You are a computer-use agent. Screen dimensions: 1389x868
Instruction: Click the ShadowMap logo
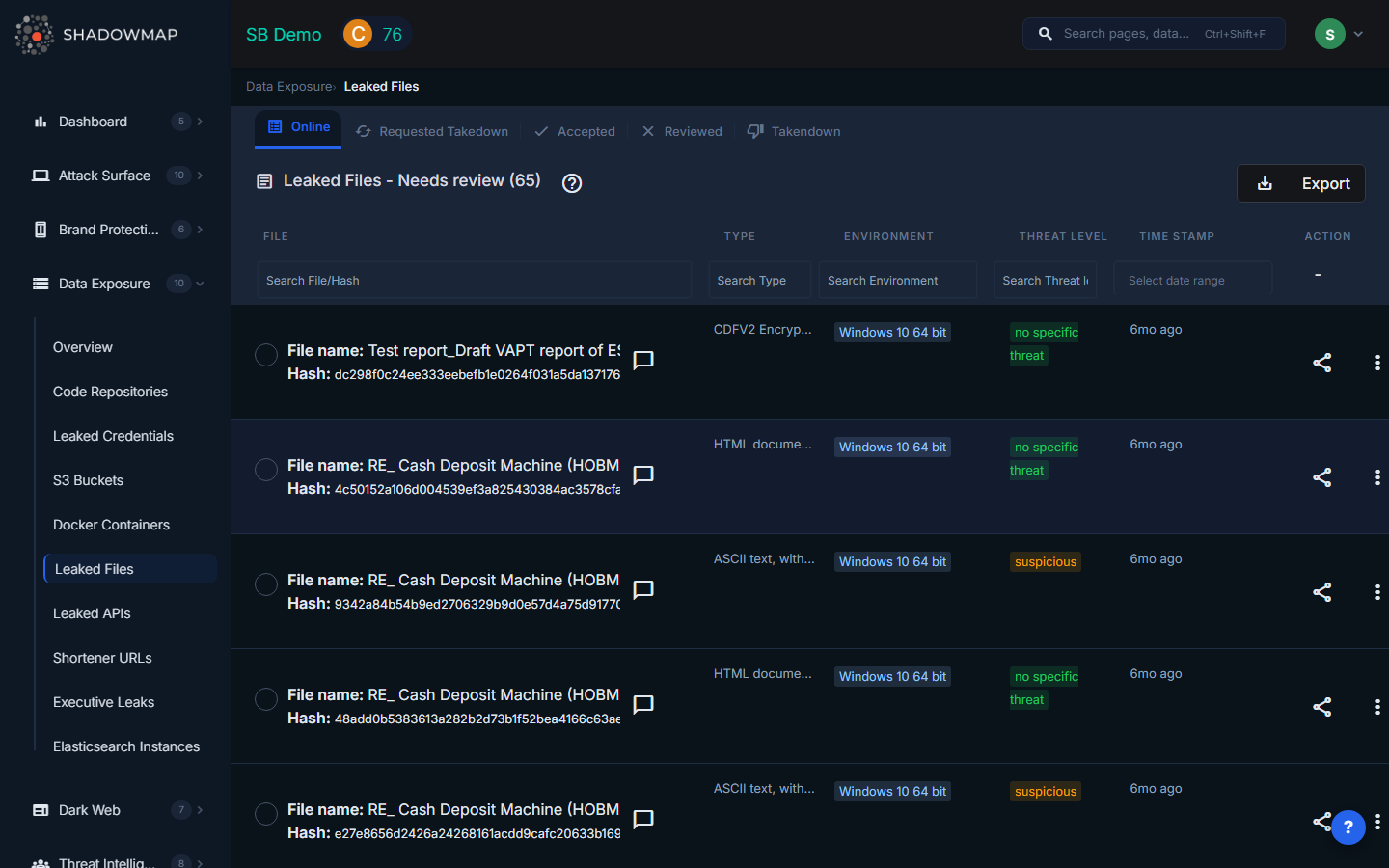coord(96,35)
